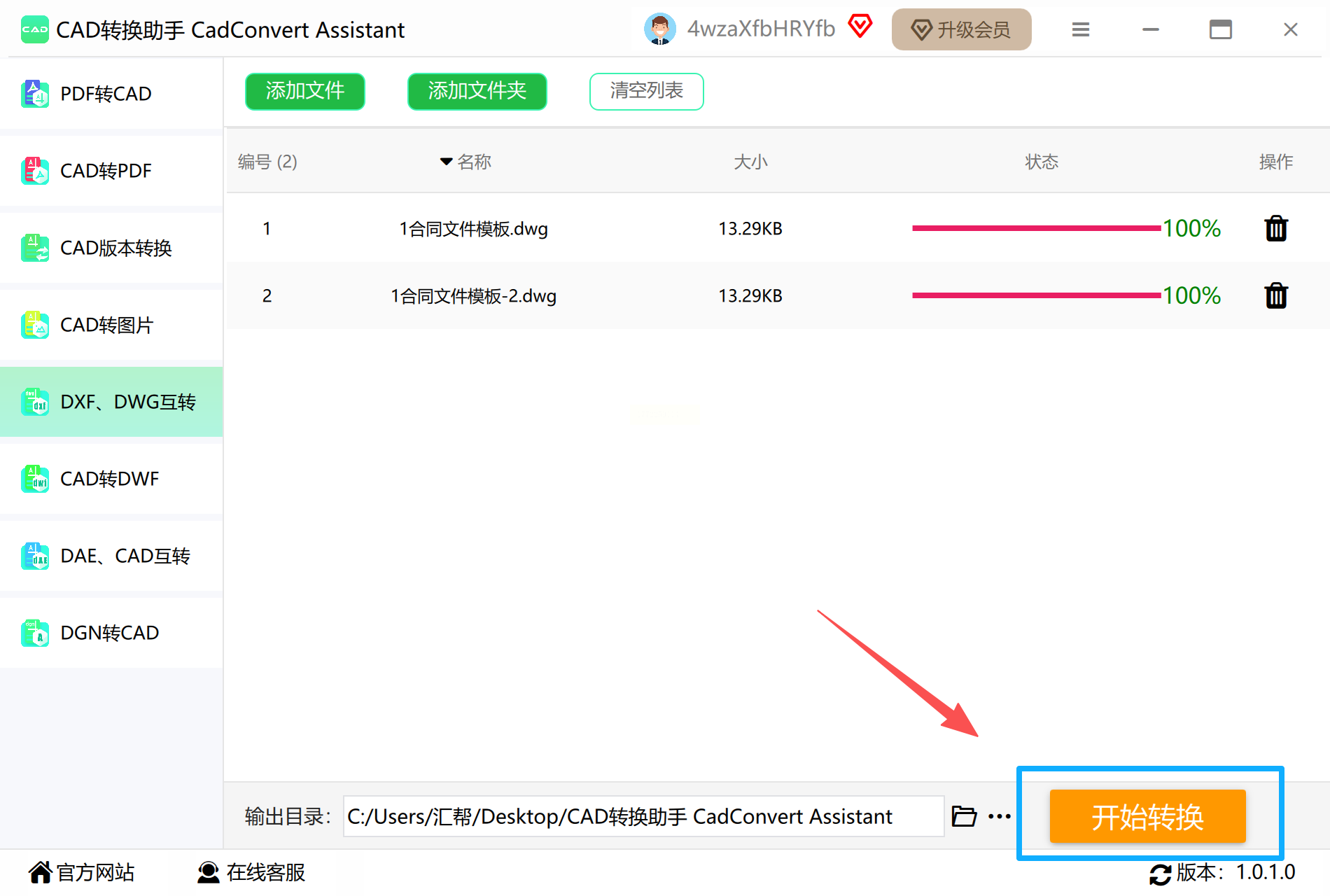Screen dimensions: 1330x896
Task: Click the user avatar icon
Action: (659, 29)
